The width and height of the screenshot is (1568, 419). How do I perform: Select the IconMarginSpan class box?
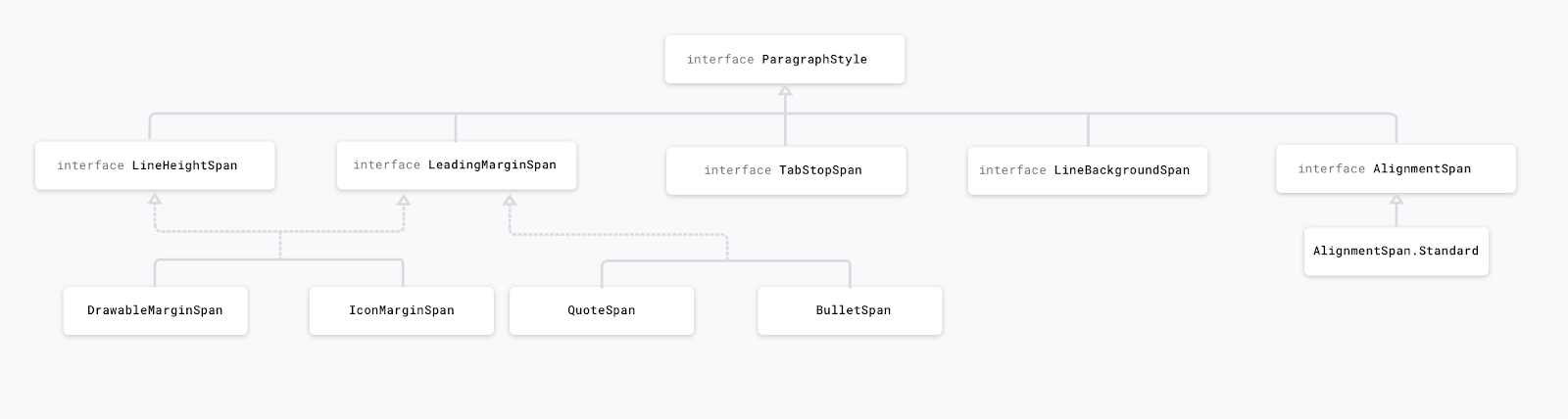pyautogui.click(x=402, y=310)
